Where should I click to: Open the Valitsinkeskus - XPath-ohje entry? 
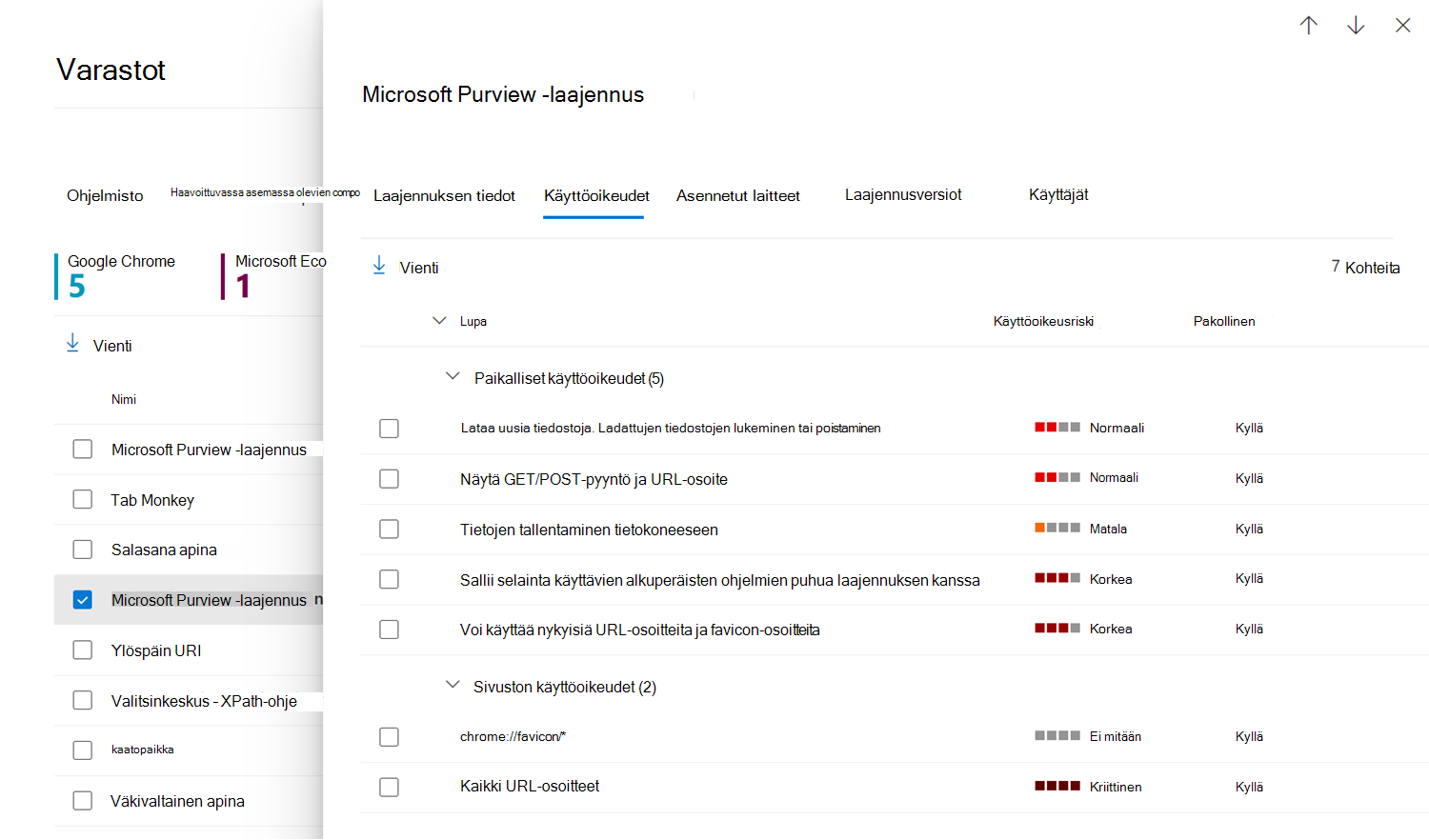tap(204, 701)
